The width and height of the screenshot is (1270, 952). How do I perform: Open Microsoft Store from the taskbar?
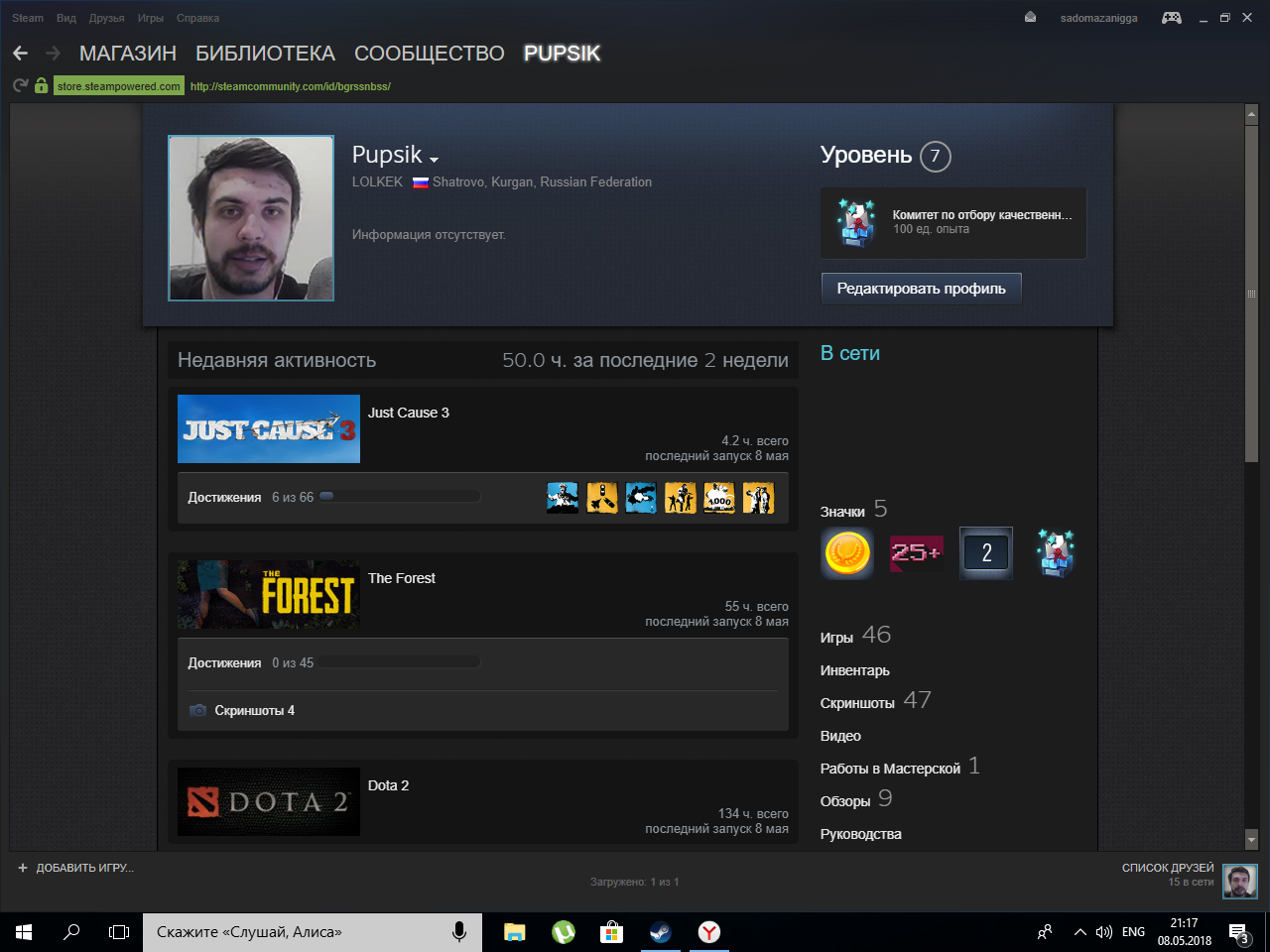coord(611,932)
